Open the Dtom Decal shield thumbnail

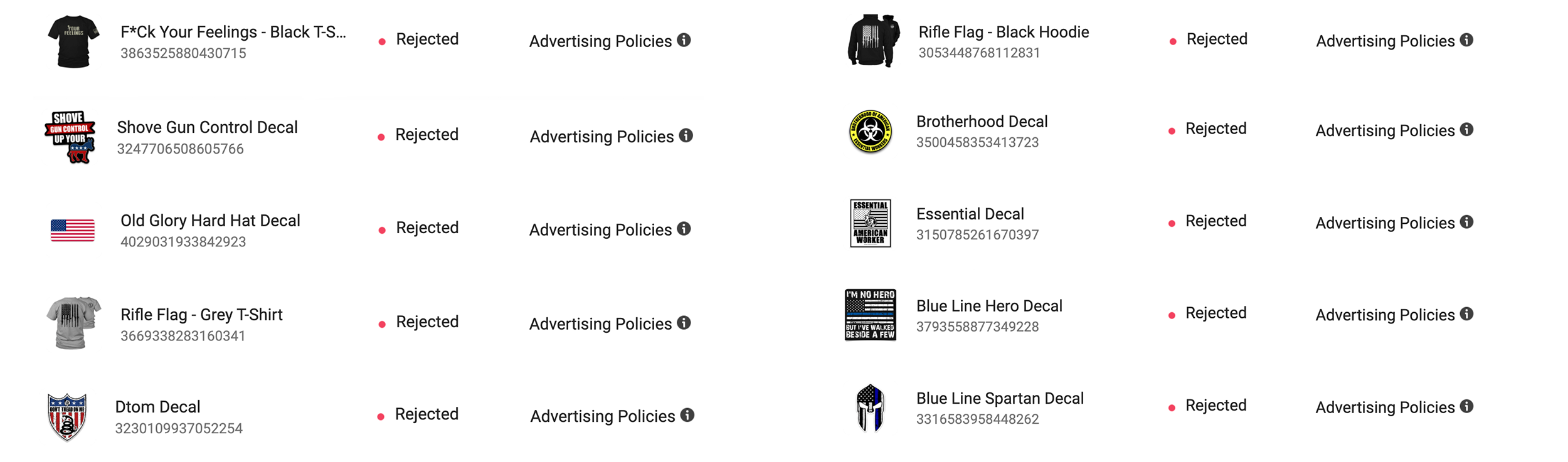pyautogui.click(x=67, y=417)
